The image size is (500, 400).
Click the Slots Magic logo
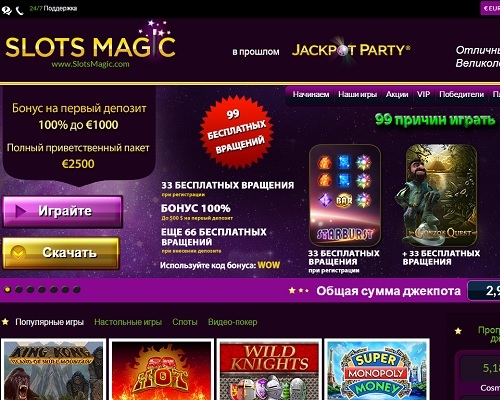point(90,45)
